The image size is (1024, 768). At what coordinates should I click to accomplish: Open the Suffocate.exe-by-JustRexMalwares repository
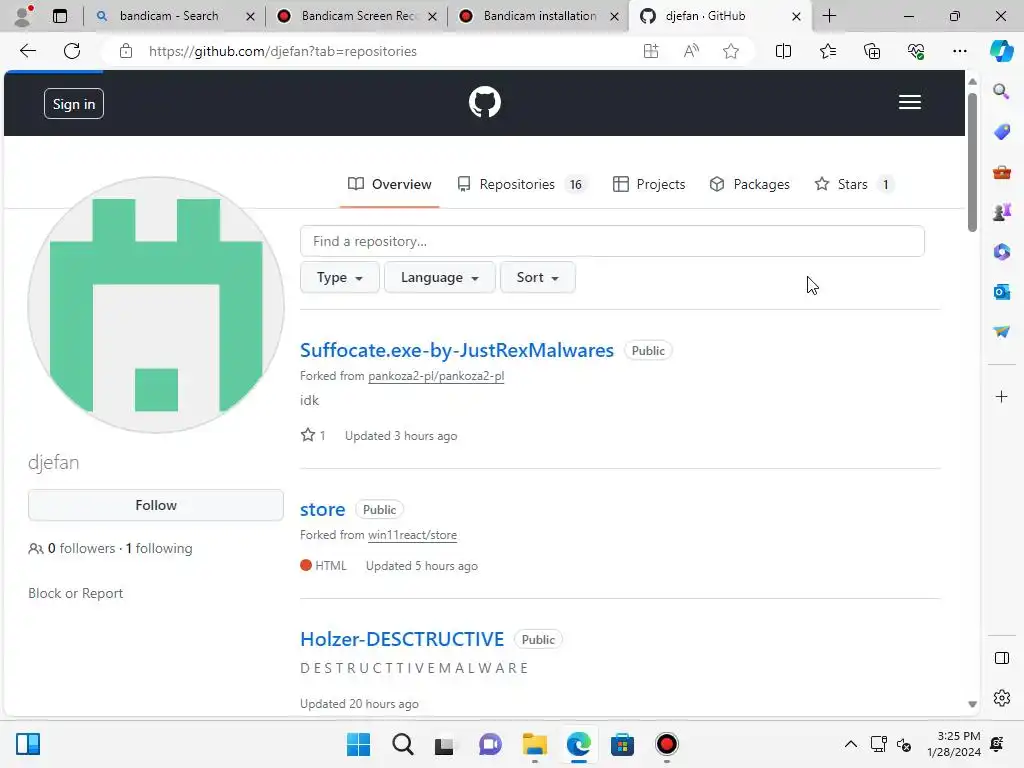click(456, 350)
